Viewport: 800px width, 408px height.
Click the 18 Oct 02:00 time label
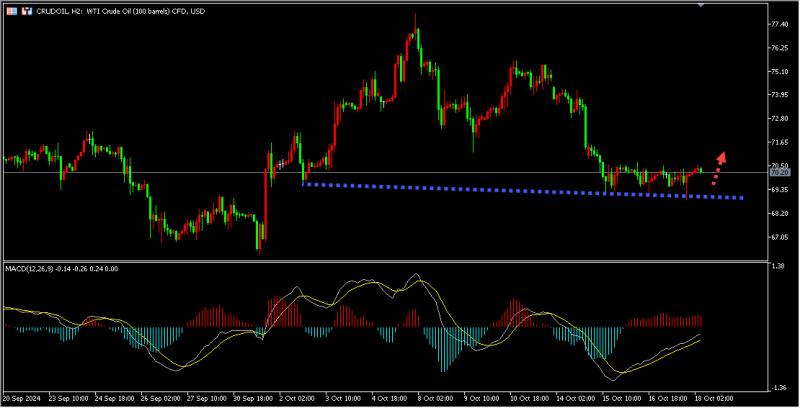[x=714, y=398]
